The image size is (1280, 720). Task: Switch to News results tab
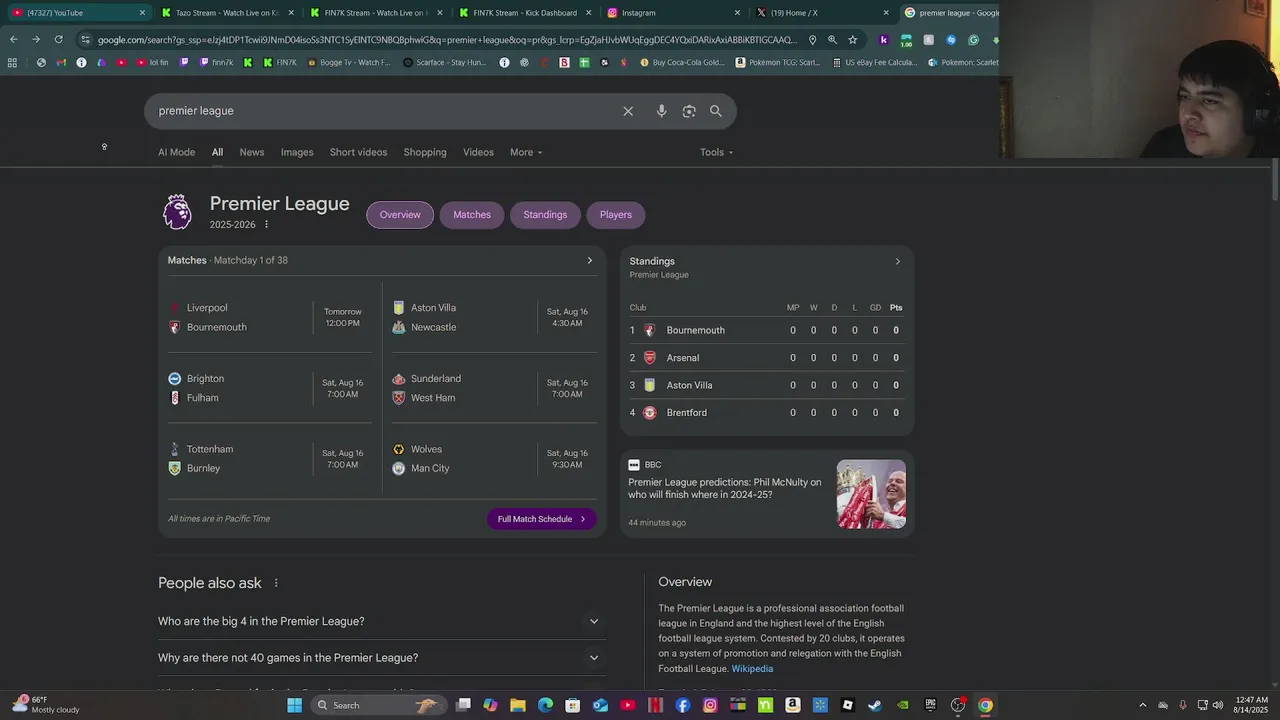click(252, 152)
